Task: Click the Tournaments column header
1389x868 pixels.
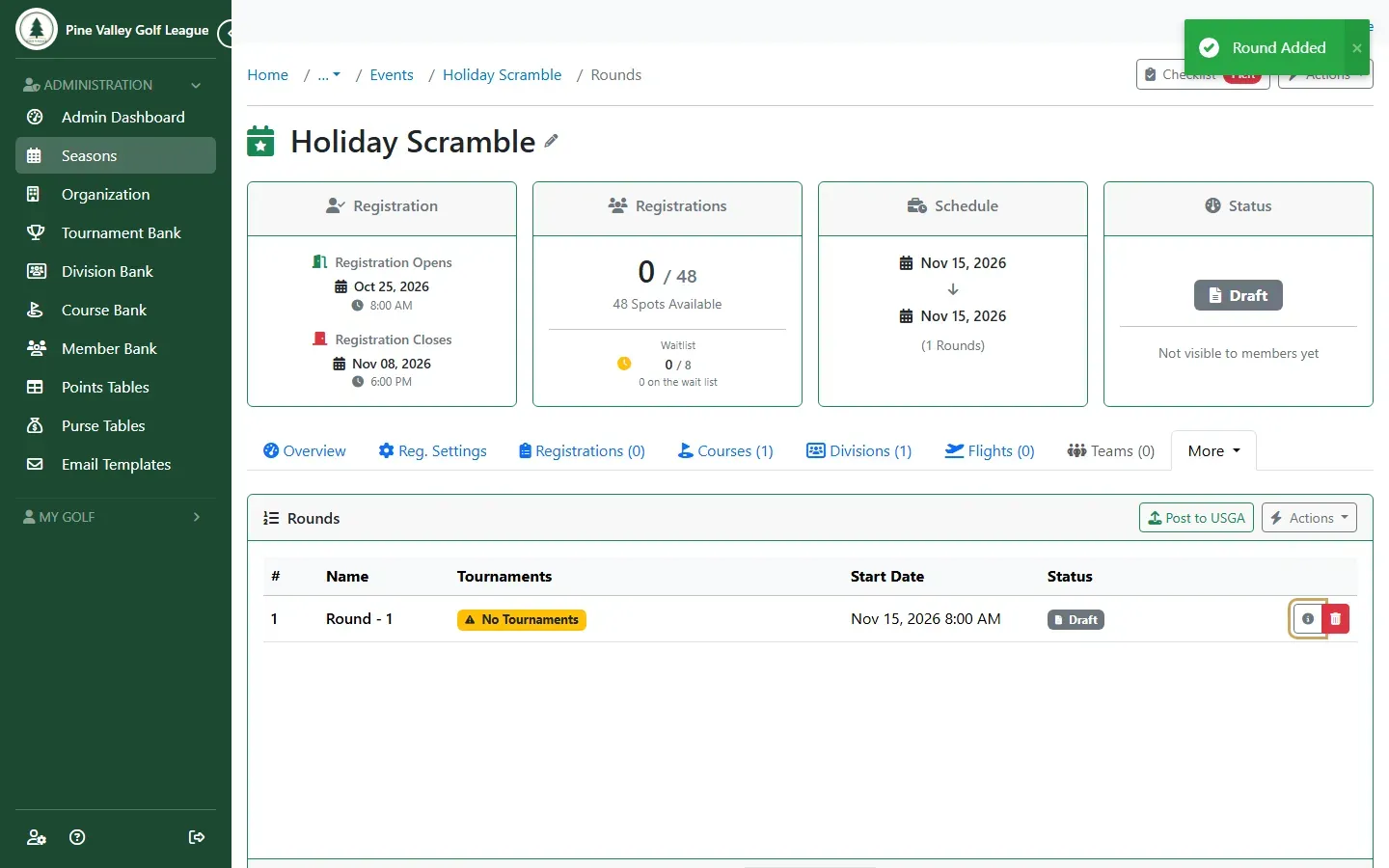Action: pyautogui.click(x=504, y=577)
